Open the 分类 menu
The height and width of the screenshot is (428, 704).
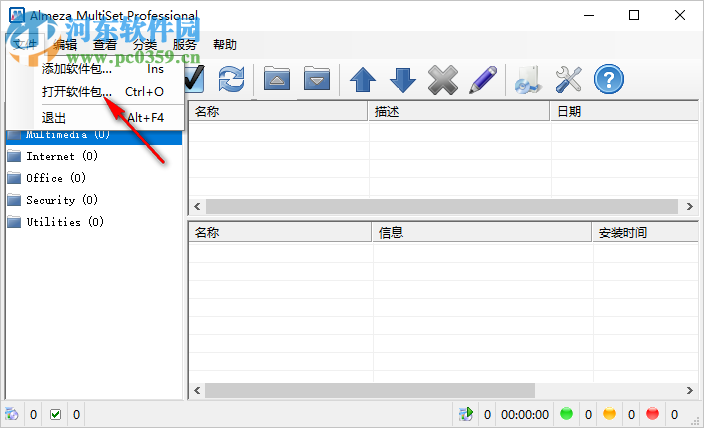(145, 44)
